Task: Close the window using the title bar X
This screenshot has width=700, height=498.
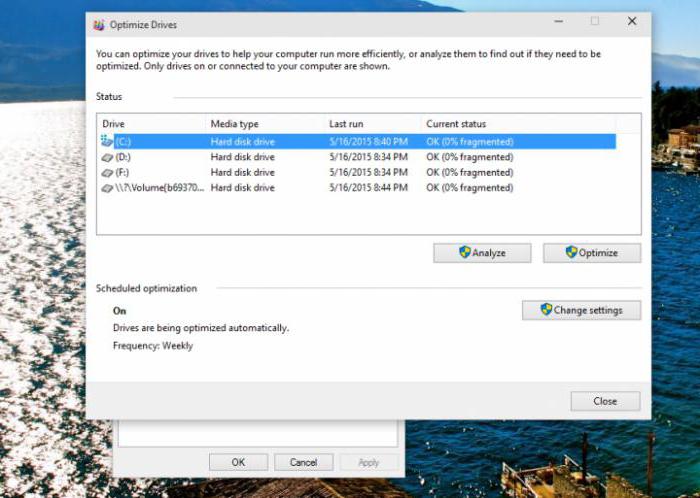Action: [x=632, y=21]
